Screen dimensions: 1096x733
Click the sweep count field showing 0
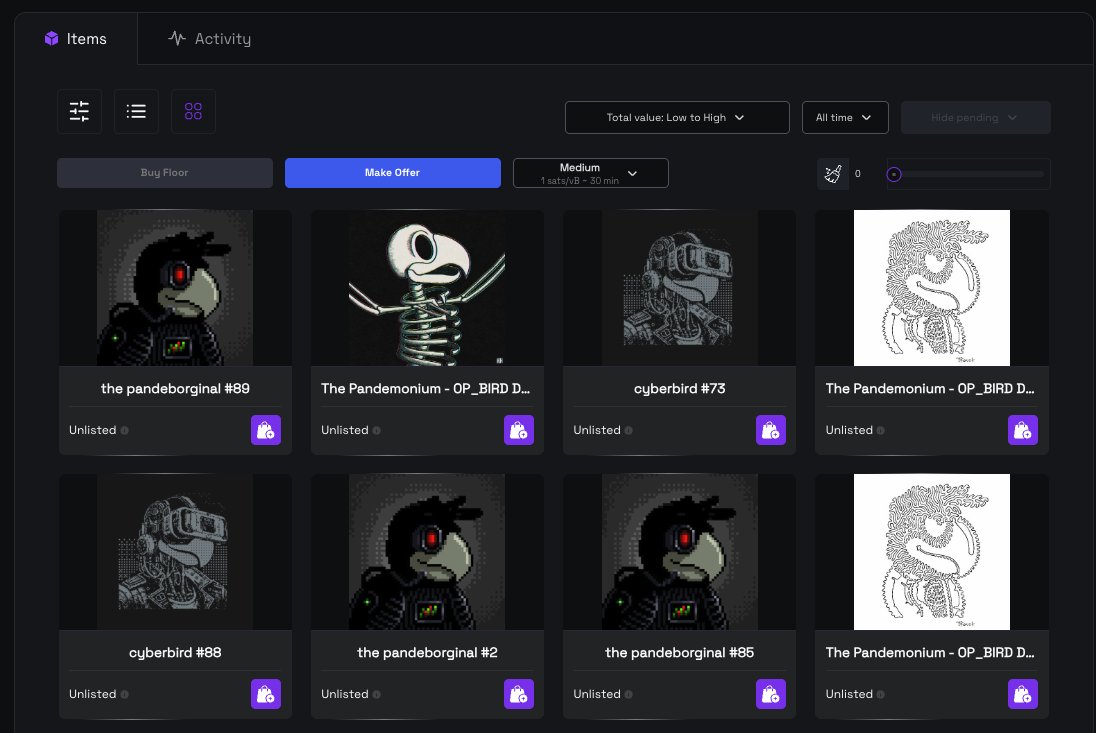[x=858, y=174]
